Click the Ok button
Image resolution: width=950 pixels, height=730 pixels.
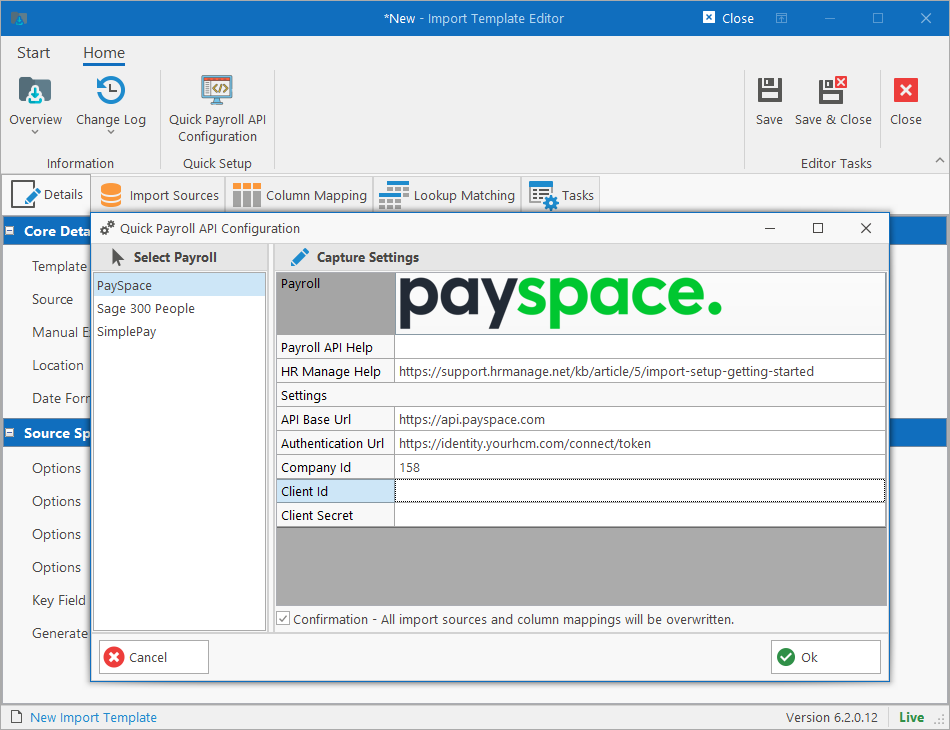click(825, 657)
